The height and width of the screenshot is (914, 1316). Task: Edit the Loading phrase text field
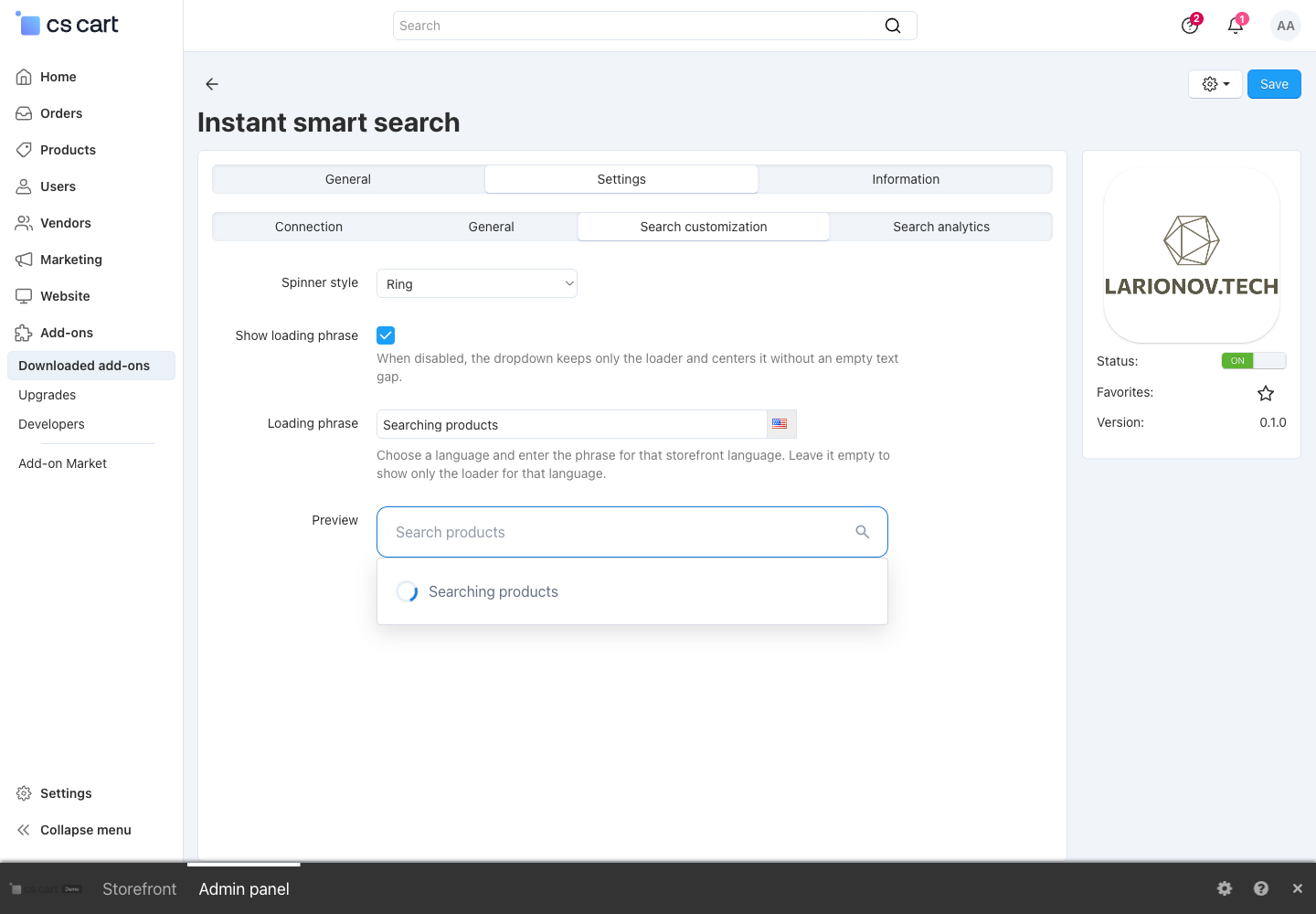pyautogui.click(x=572, y=424)
